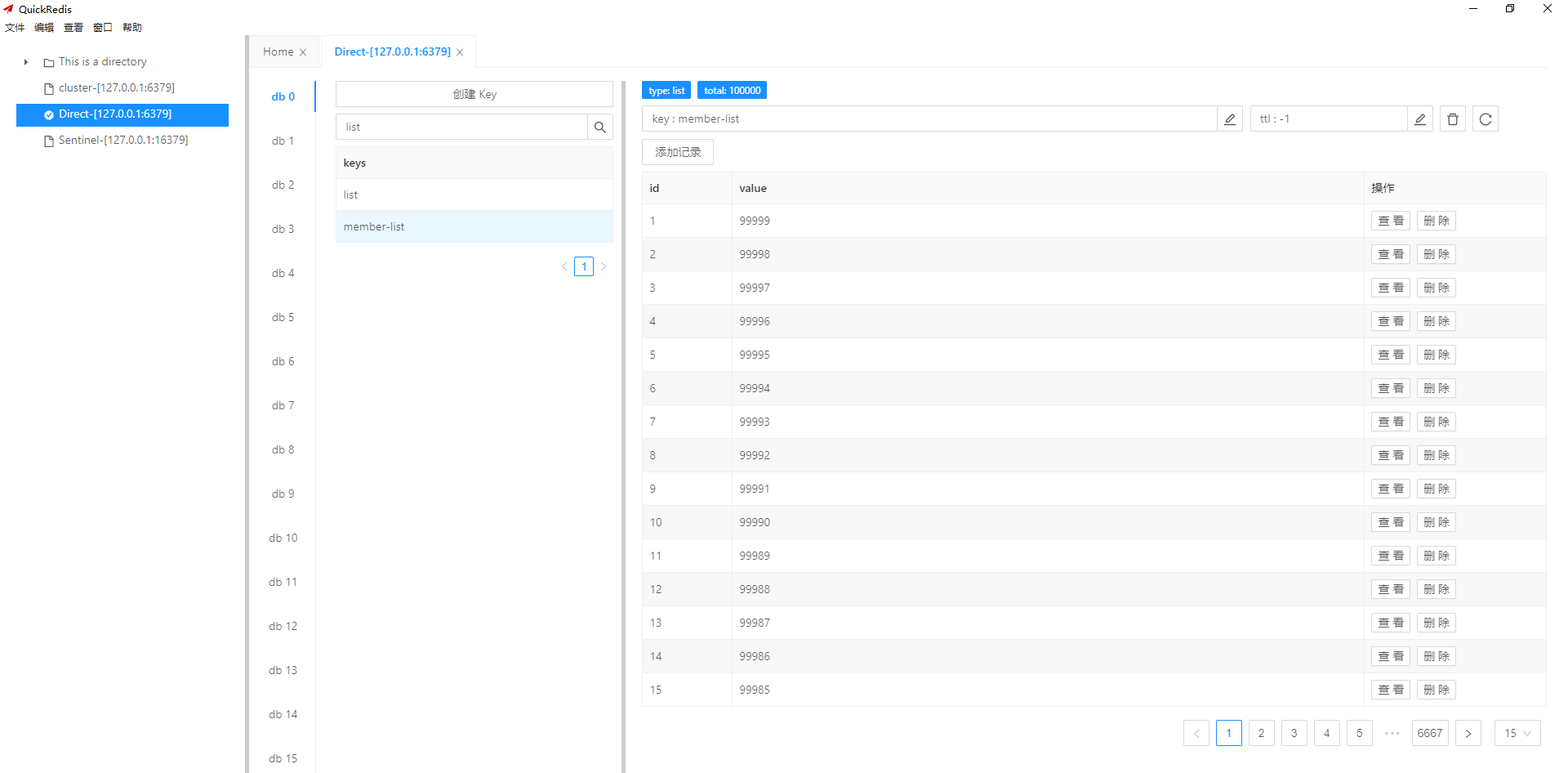Edit the TTL value using its pencil icon
Viewport: 1568px width, 773px height.
pos(1420,118)
